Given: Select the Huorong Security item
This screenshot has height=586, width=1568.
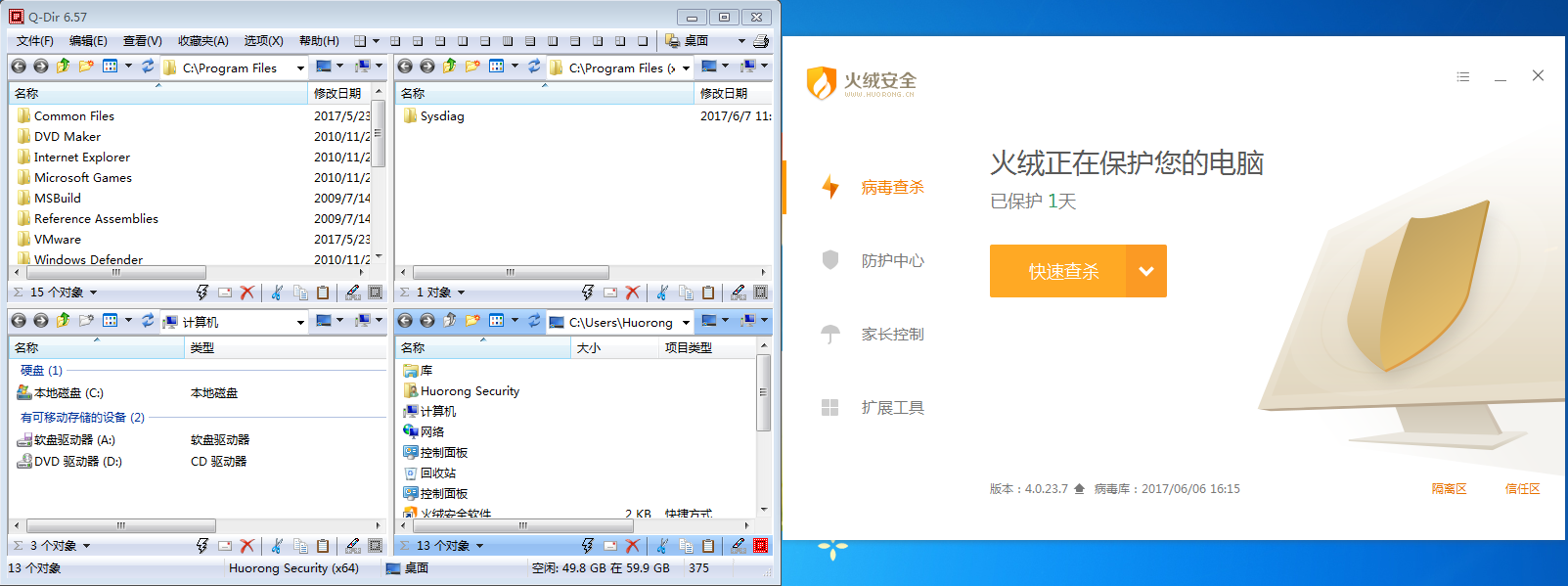Looking at the screenshot, I should (462, 390).
